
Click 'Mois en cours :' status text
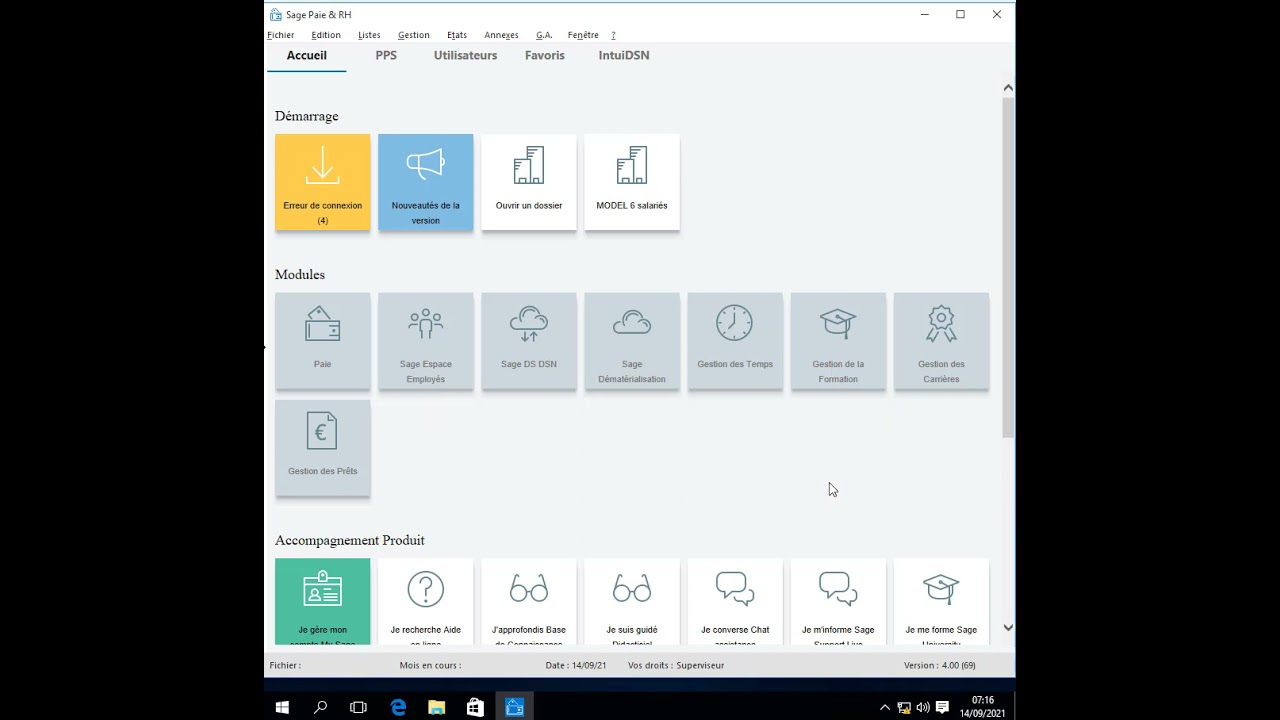[x=430, y=665]
